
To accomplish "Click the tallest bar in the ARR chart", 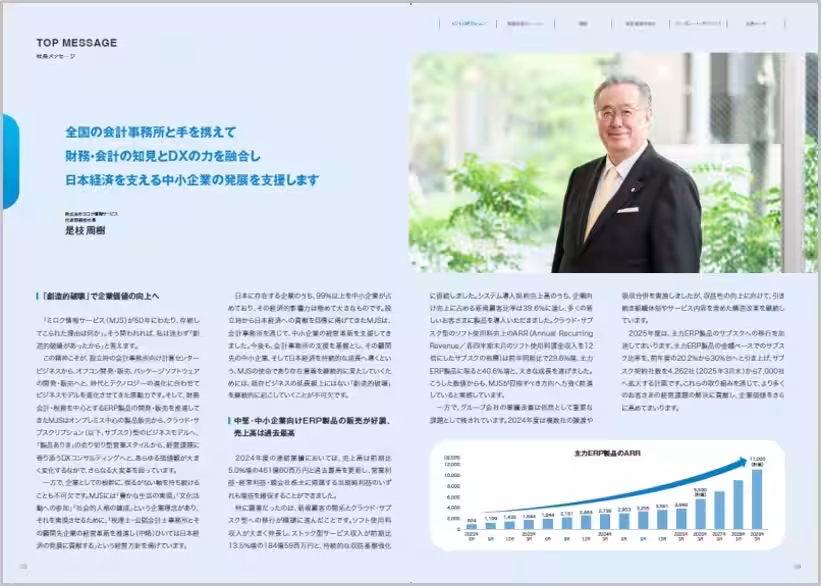I will coord(756,505).
